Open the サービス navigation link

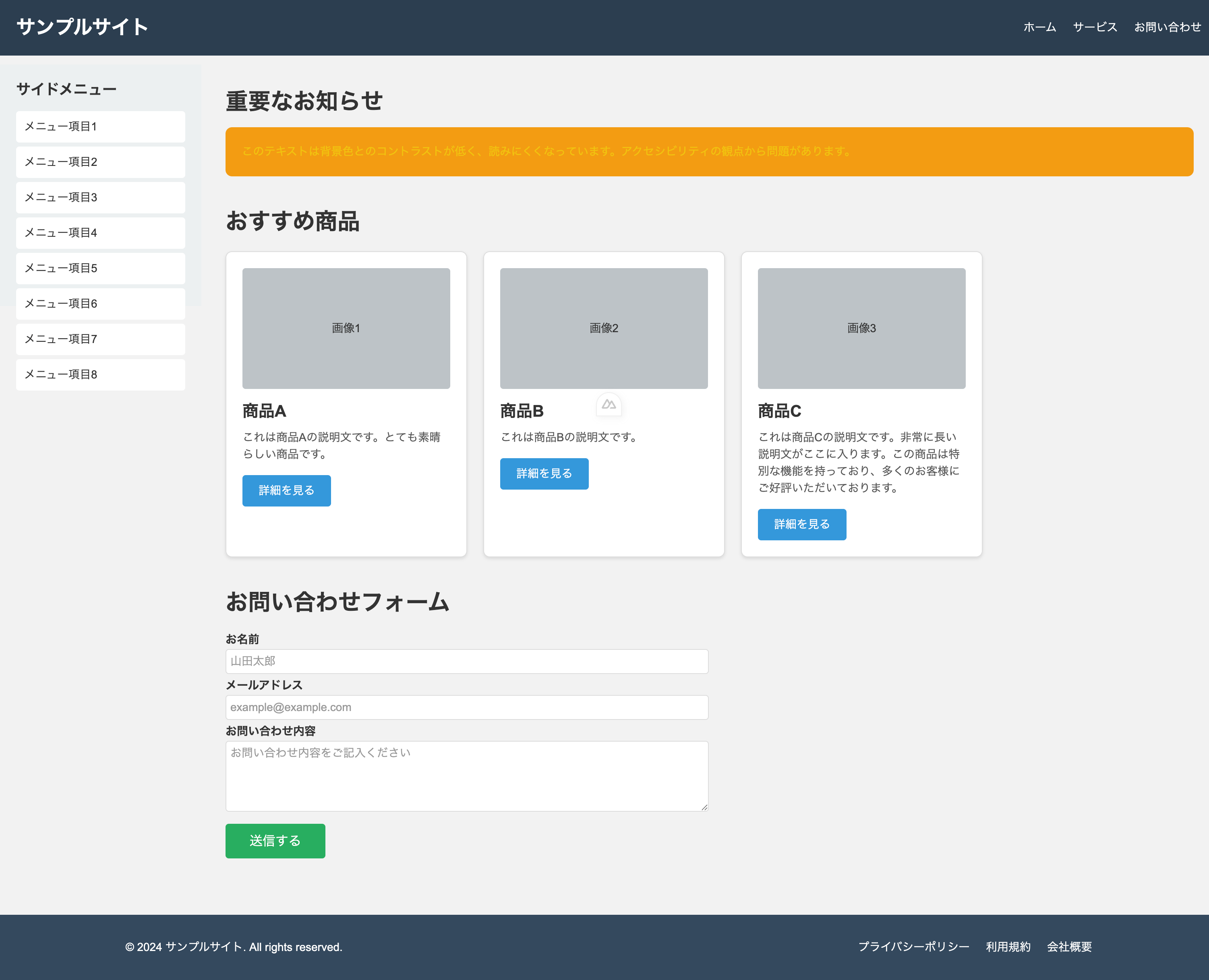click(x=1094, y=27)
